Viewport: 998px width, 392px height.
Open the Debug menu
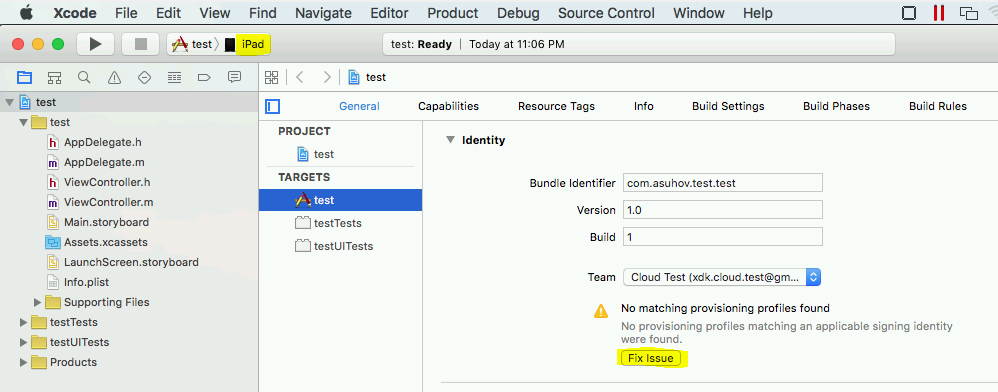(x=518, y=13)
